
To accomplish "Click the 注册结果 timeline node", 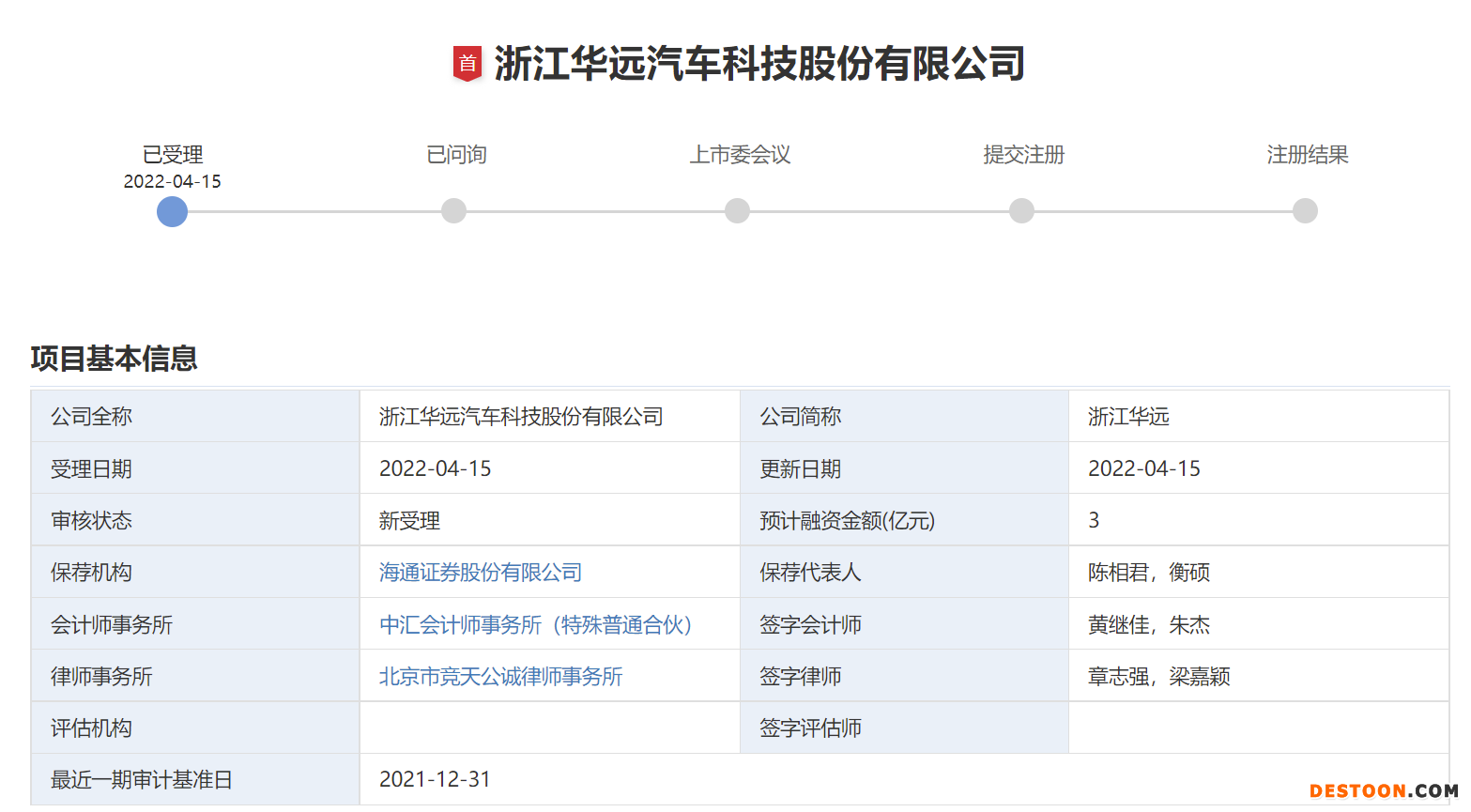I will coord(1305,211).
